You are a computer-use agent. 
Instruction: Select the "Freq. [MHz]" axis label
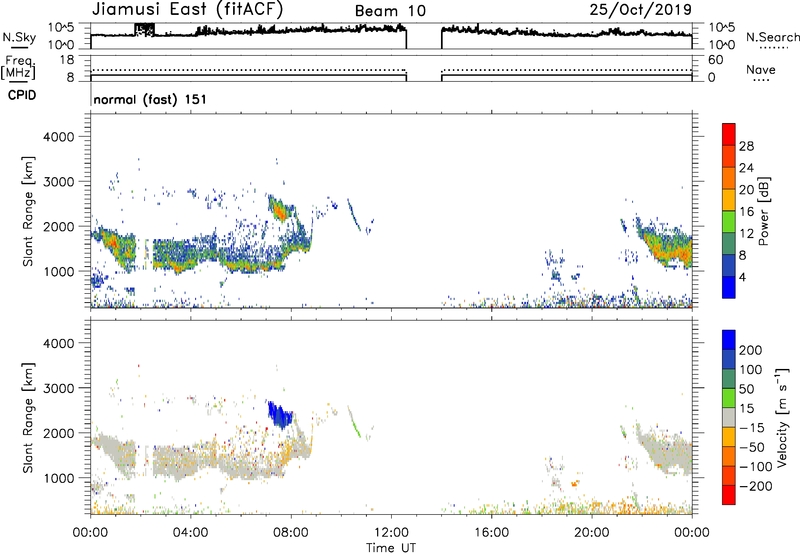[18, 68]
